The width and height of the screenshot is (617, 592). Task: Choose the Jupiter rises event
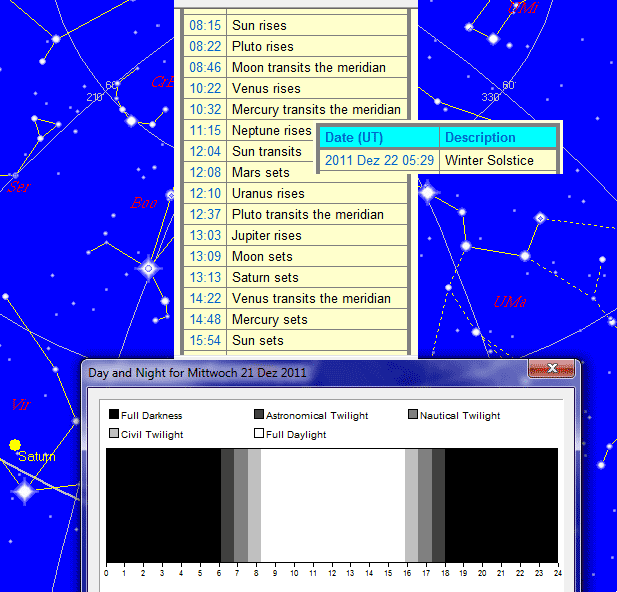[295, 236]
